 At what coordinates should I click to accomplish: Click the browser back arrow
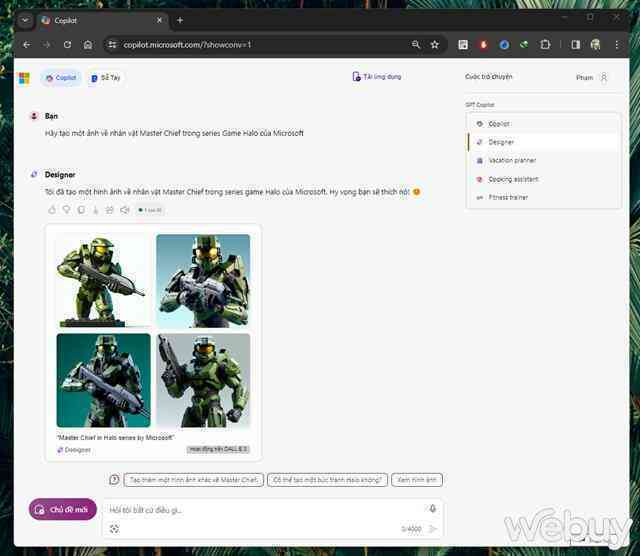(27, 44)
